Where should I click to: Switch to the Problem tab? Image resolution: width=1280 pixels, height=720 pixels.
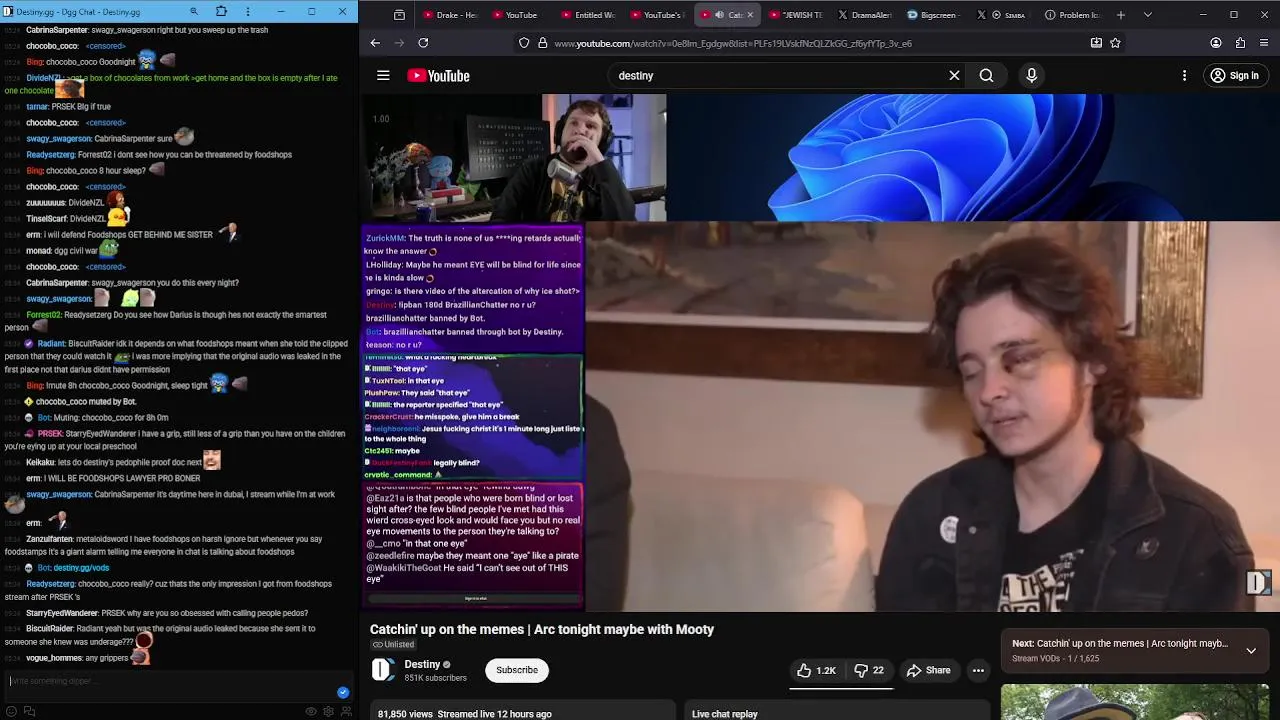[x=1072, y=15]
